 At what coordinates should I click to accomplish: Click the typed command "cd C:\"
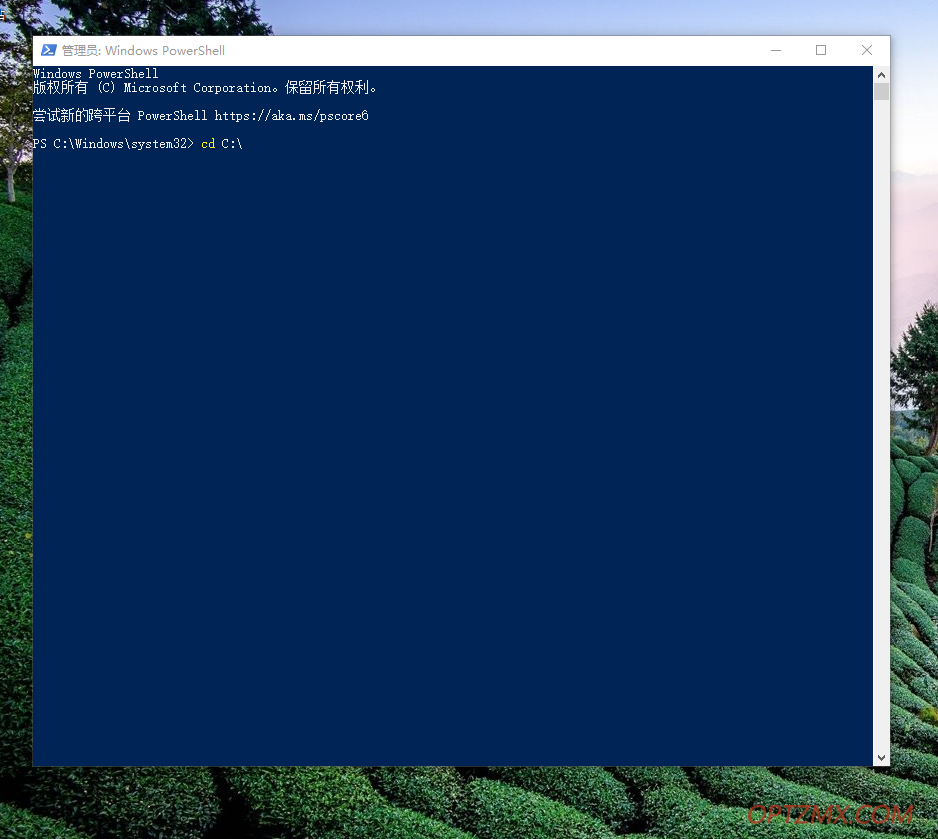222,144
